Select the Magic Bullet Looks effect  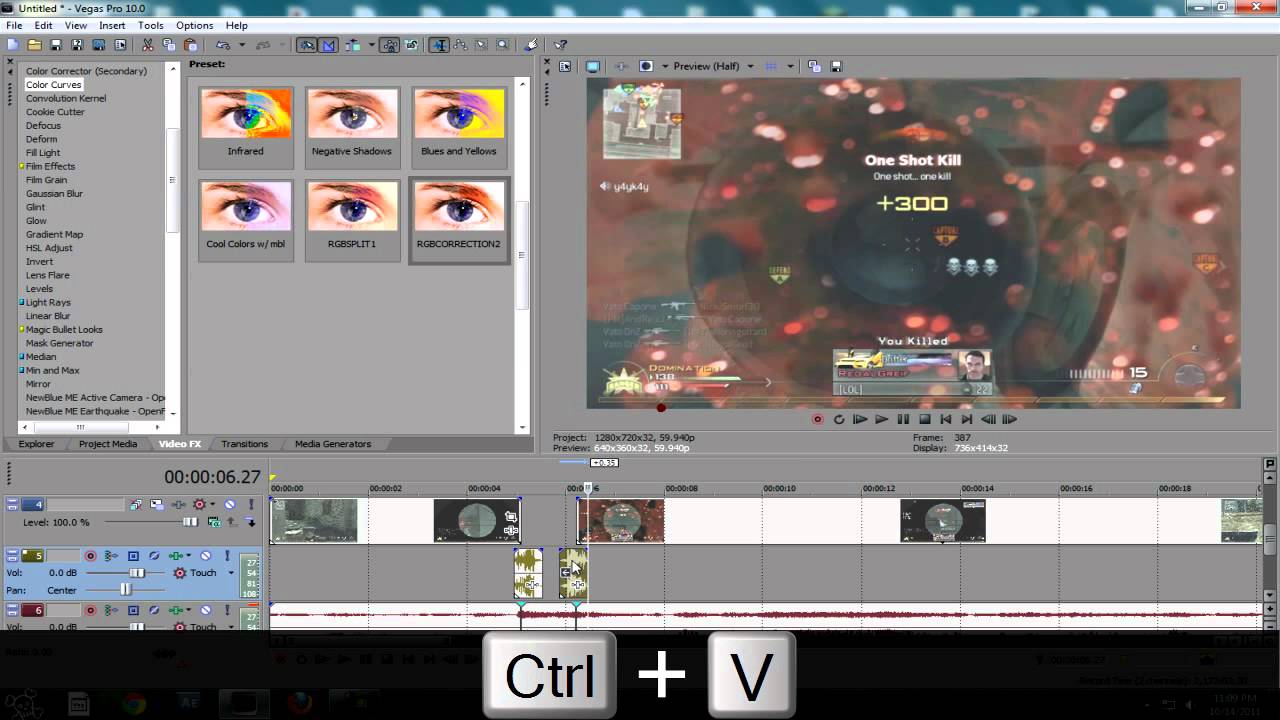pos(64,329)
